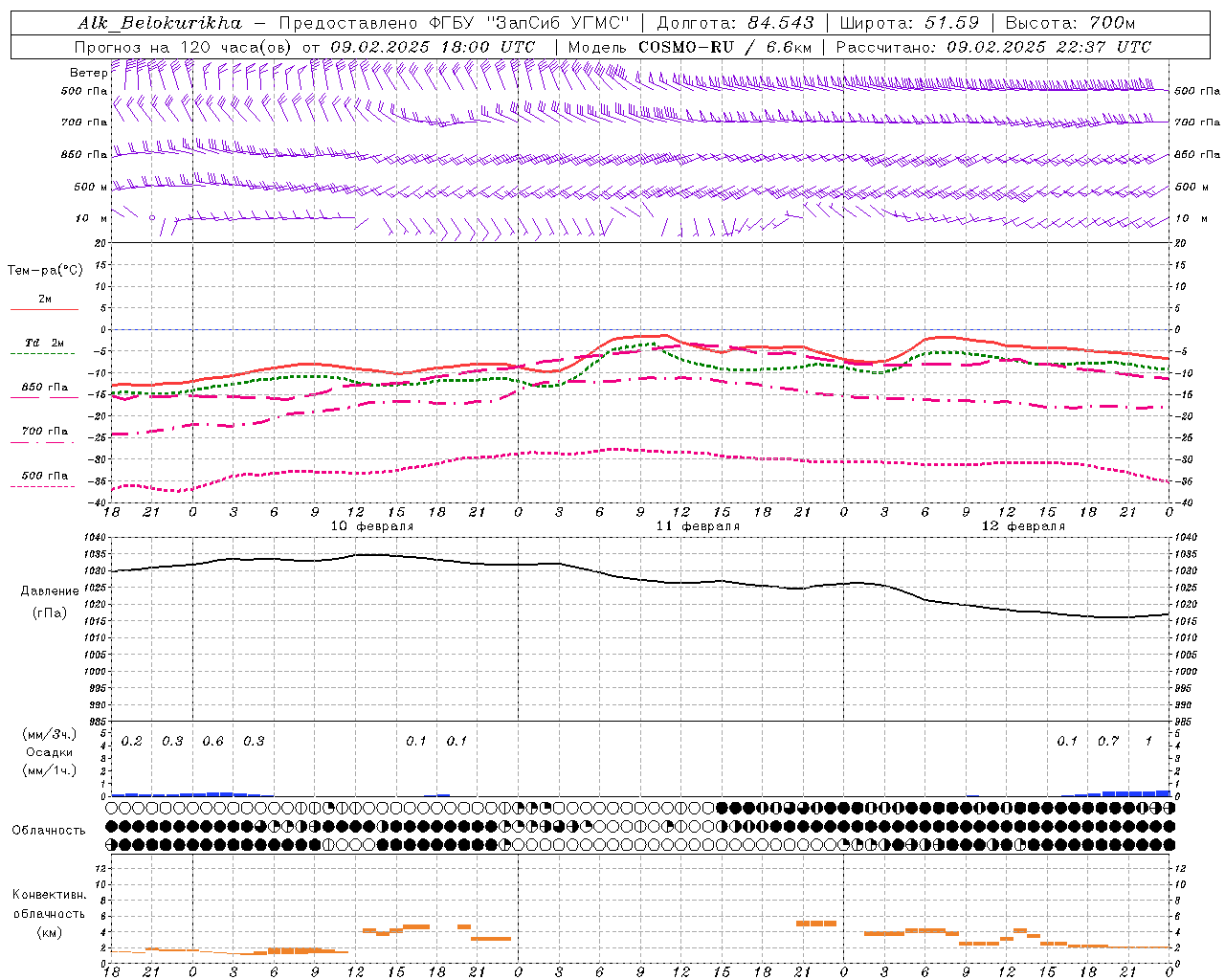Select the Облачность cloudiness label
The height and width of the screenshot is (980, 1225).
49,831
